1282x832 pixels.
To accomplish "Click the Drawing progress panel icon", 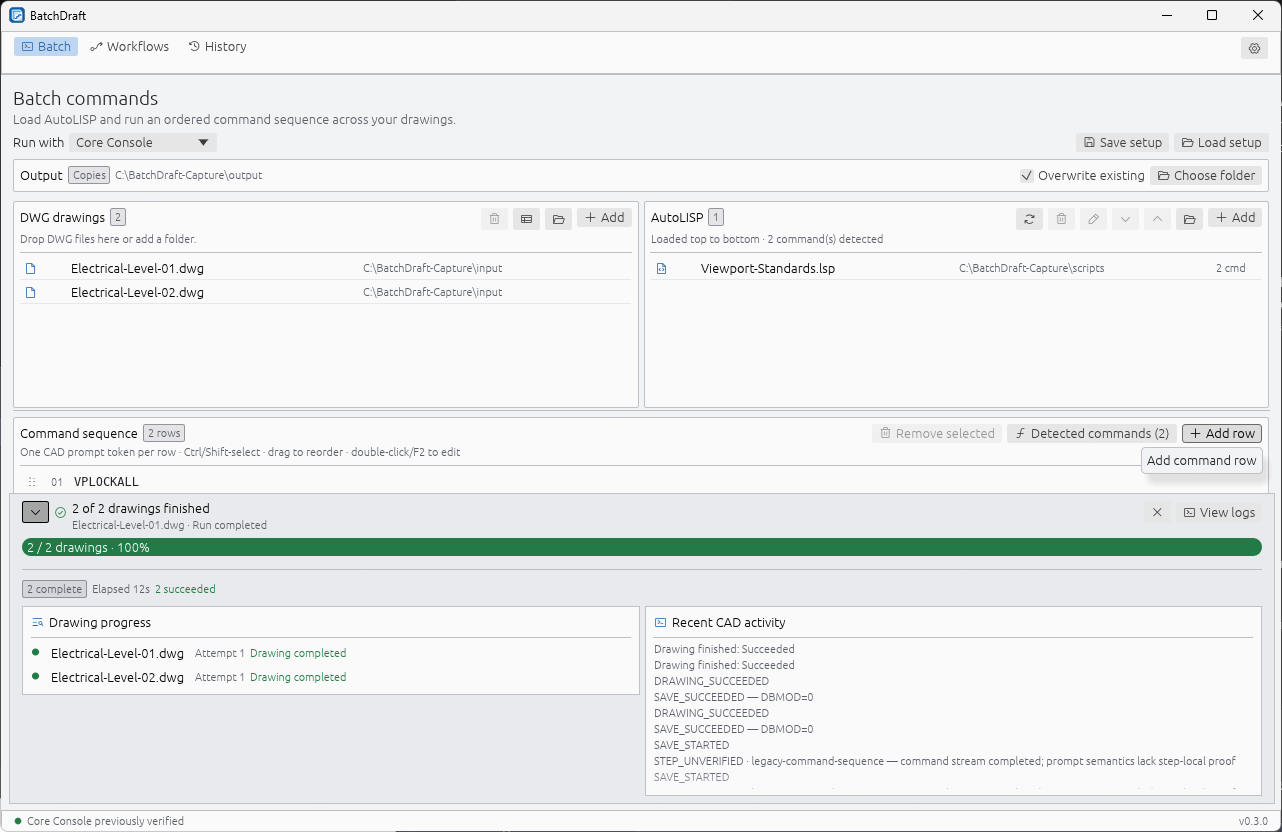I will coord(37,623).
